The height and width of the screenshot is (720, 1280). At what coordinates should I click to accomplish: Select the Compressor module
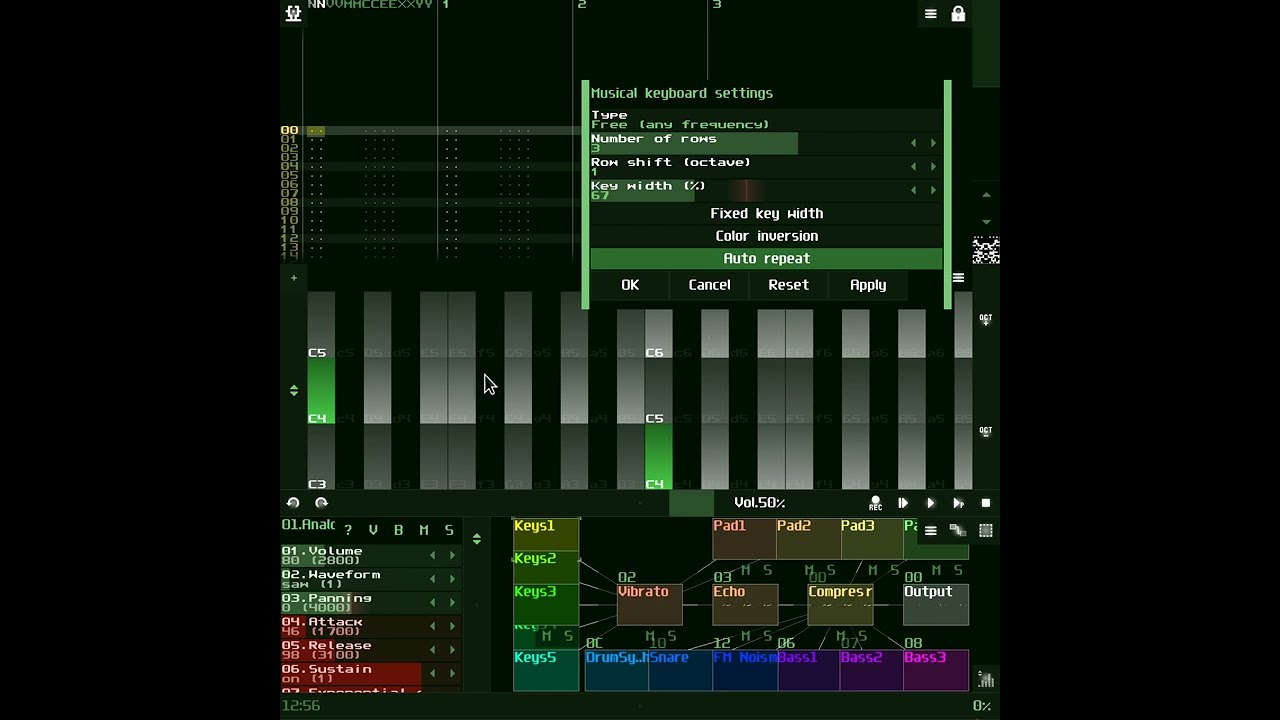tap(840, 604)
